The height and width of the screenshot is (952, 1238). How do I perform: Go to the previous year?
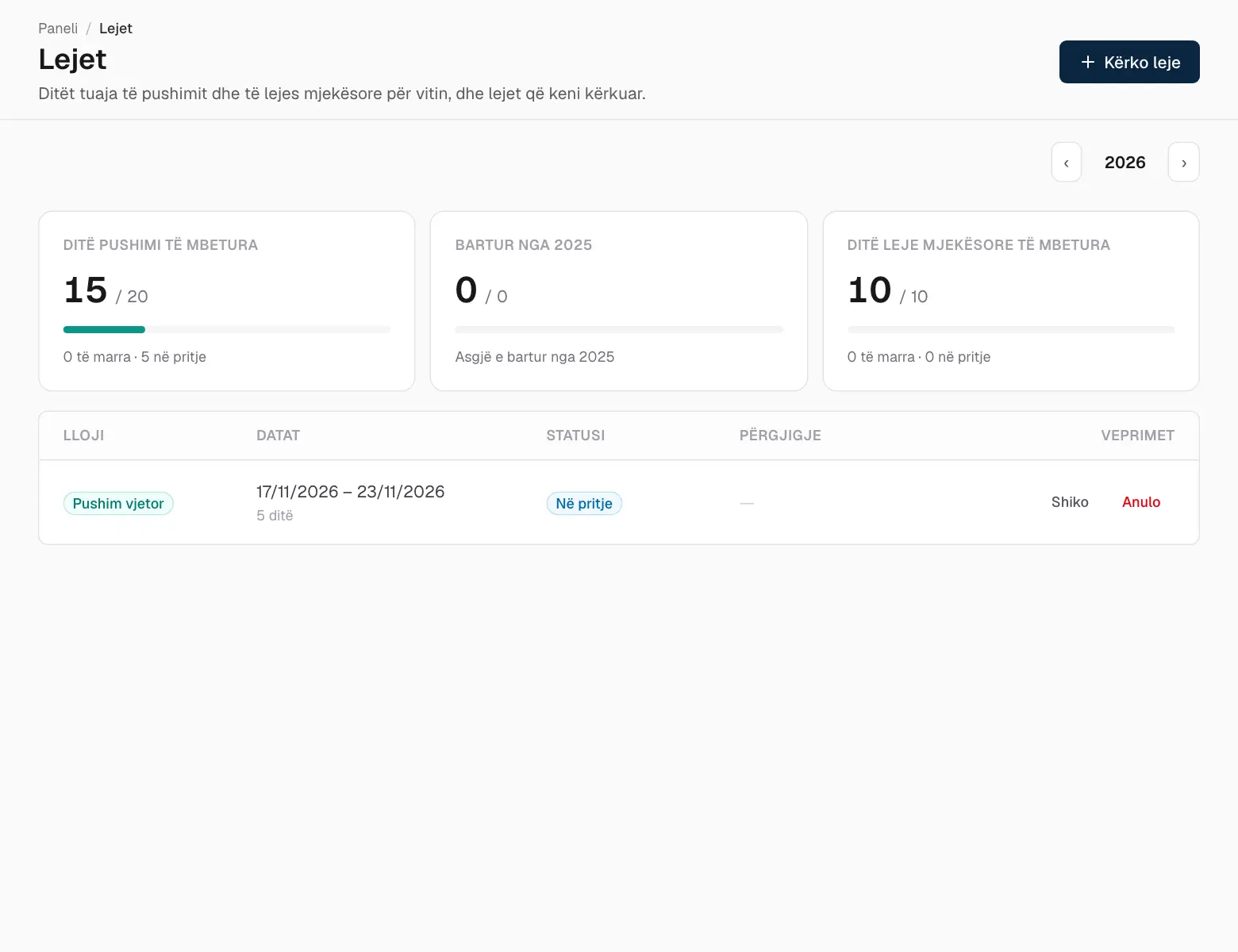click(1067, 162)
